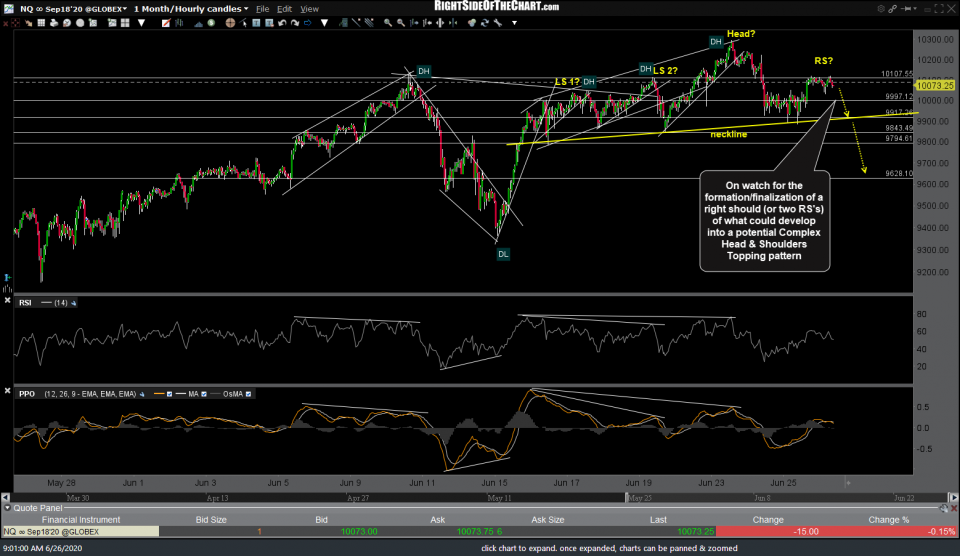The width and height of the screenshot is (960, 556).
Task: Expand the white arrow dropdown after layout icons
Action: (x=141, y=23)
